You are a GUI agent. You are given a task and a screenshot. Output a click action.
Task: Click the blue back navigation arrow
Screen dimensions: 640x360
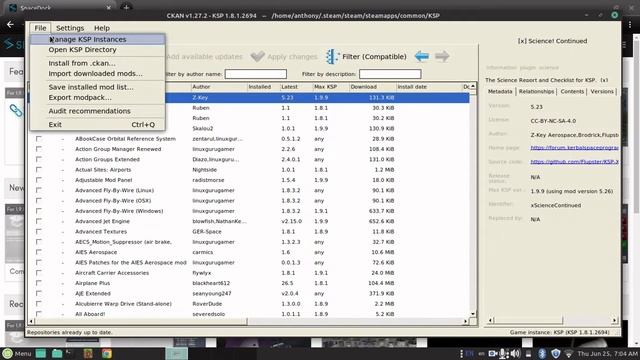tap(422, 56)
